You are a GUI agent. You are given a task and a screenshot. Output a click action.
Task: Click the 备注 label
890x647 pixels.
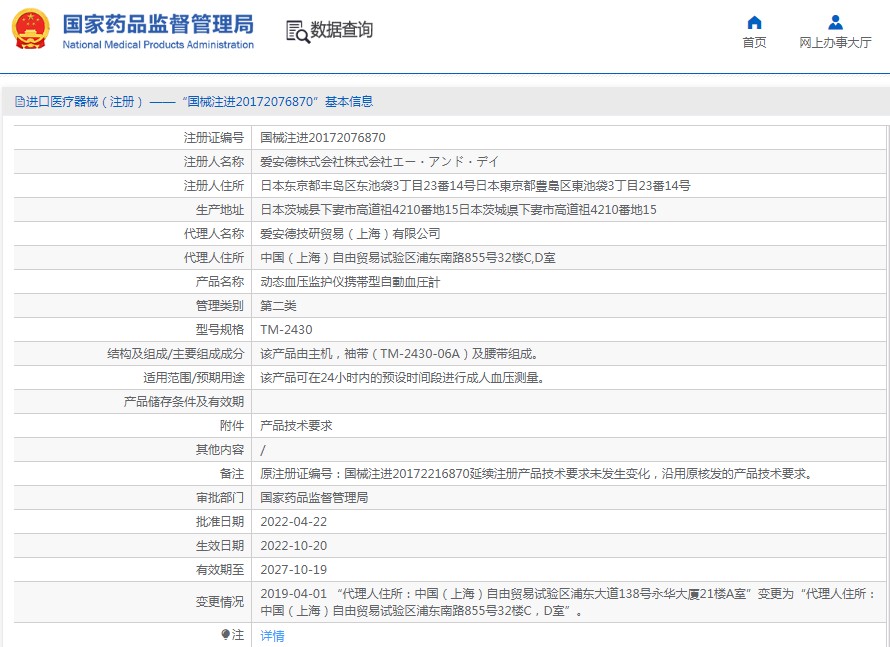(232, 474)
